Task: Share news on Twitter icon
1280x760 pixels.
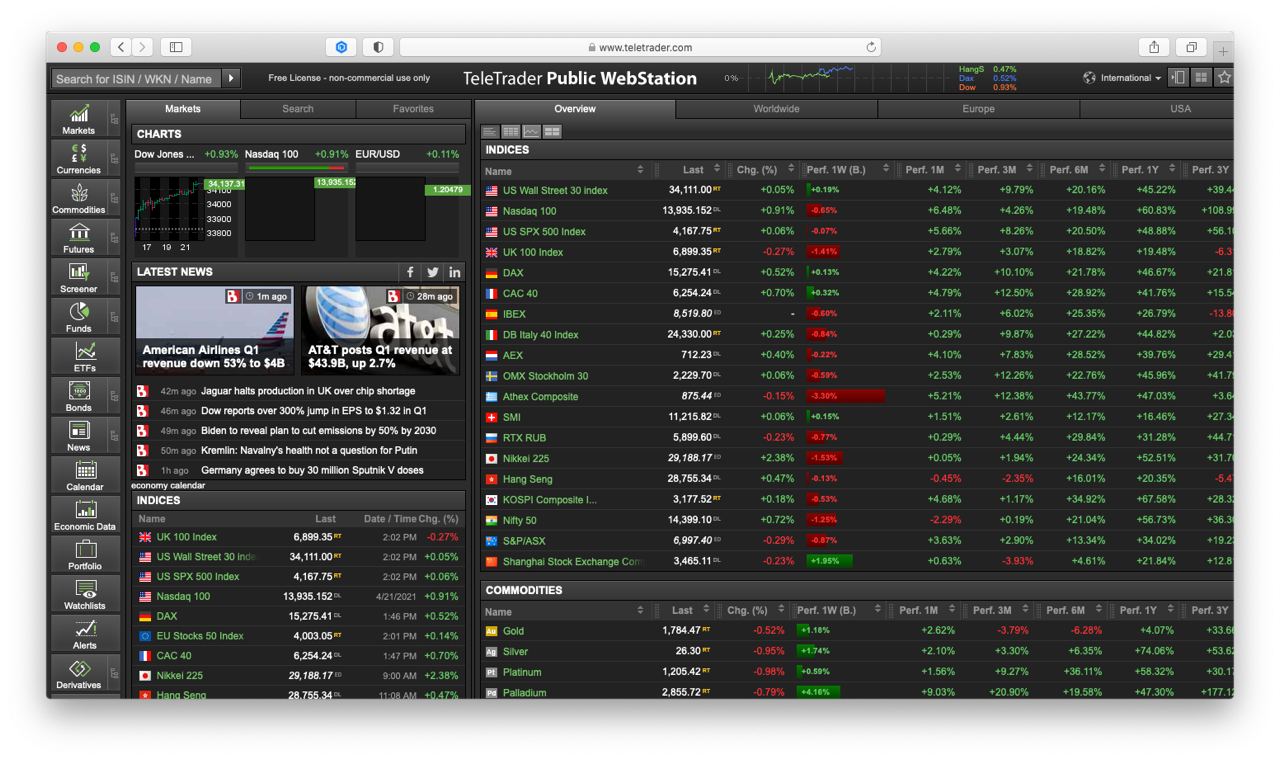Action: point(432,272)
